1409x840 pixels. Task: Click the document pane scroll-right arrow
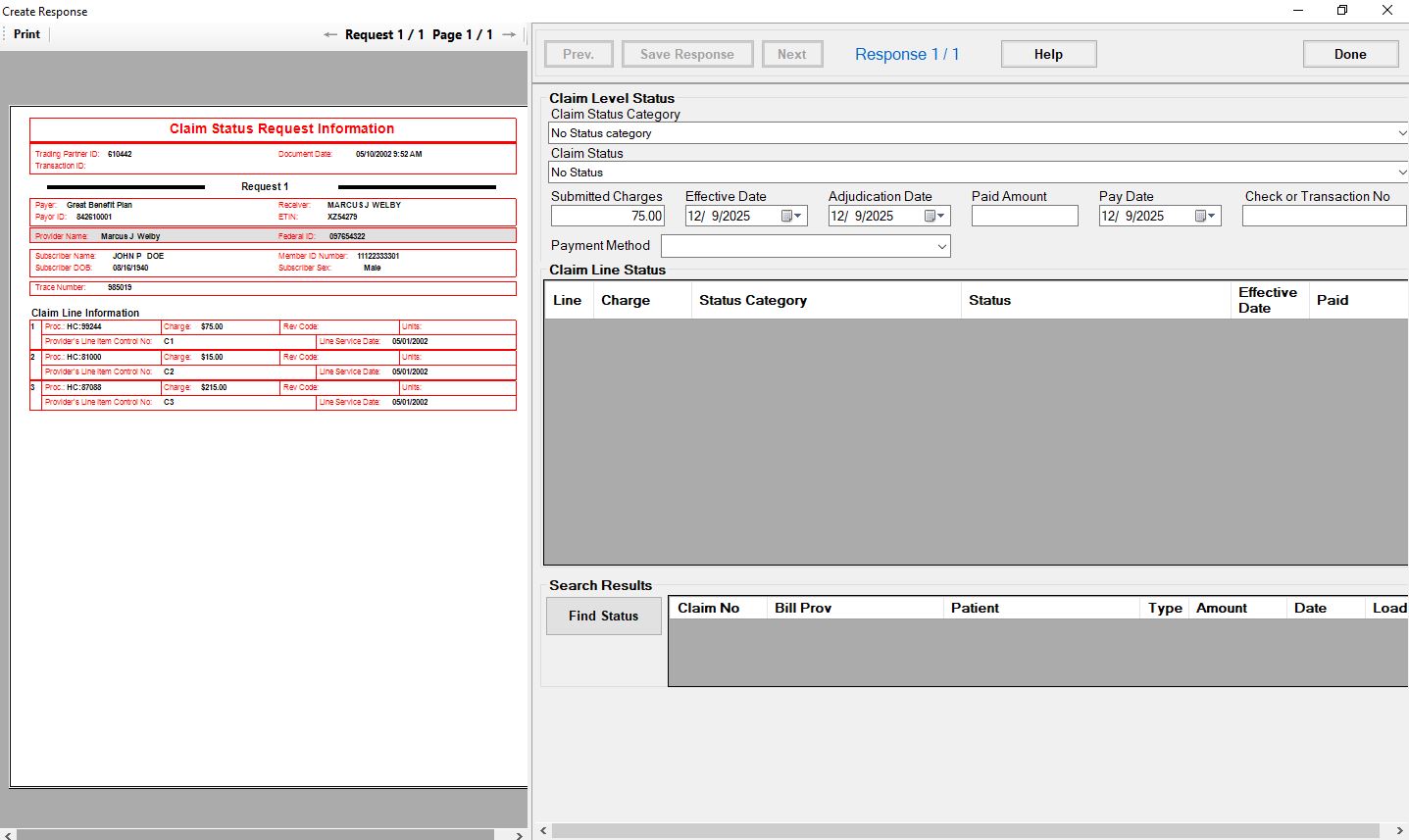coord(519,835)
